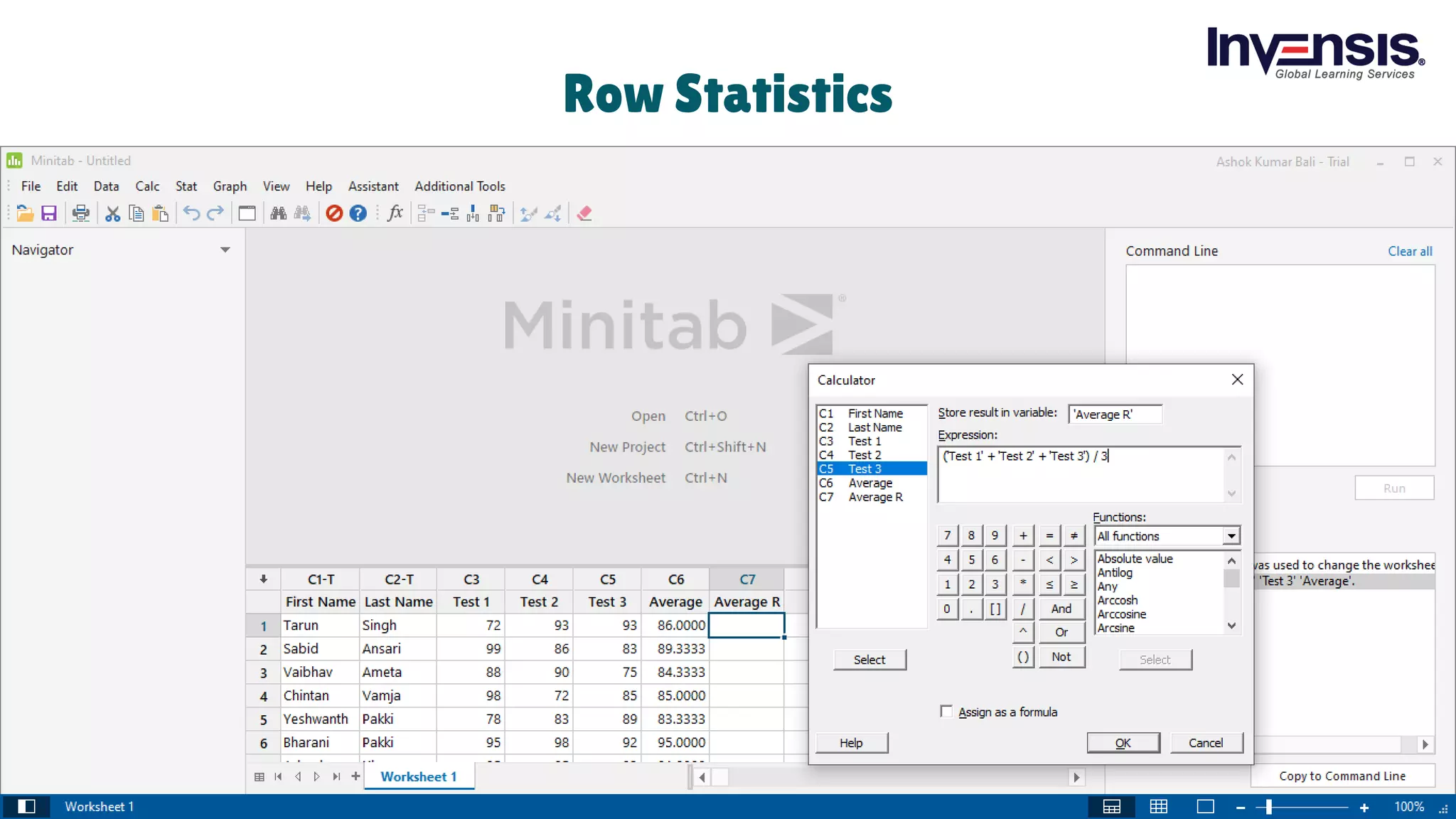Expand the All functions dropdown
The image size is (1456, 819).
click(1231, 536)
